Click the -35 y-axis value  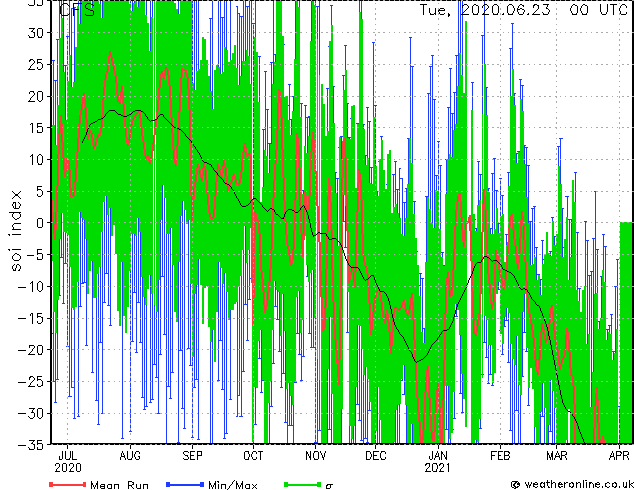[31, 445]
